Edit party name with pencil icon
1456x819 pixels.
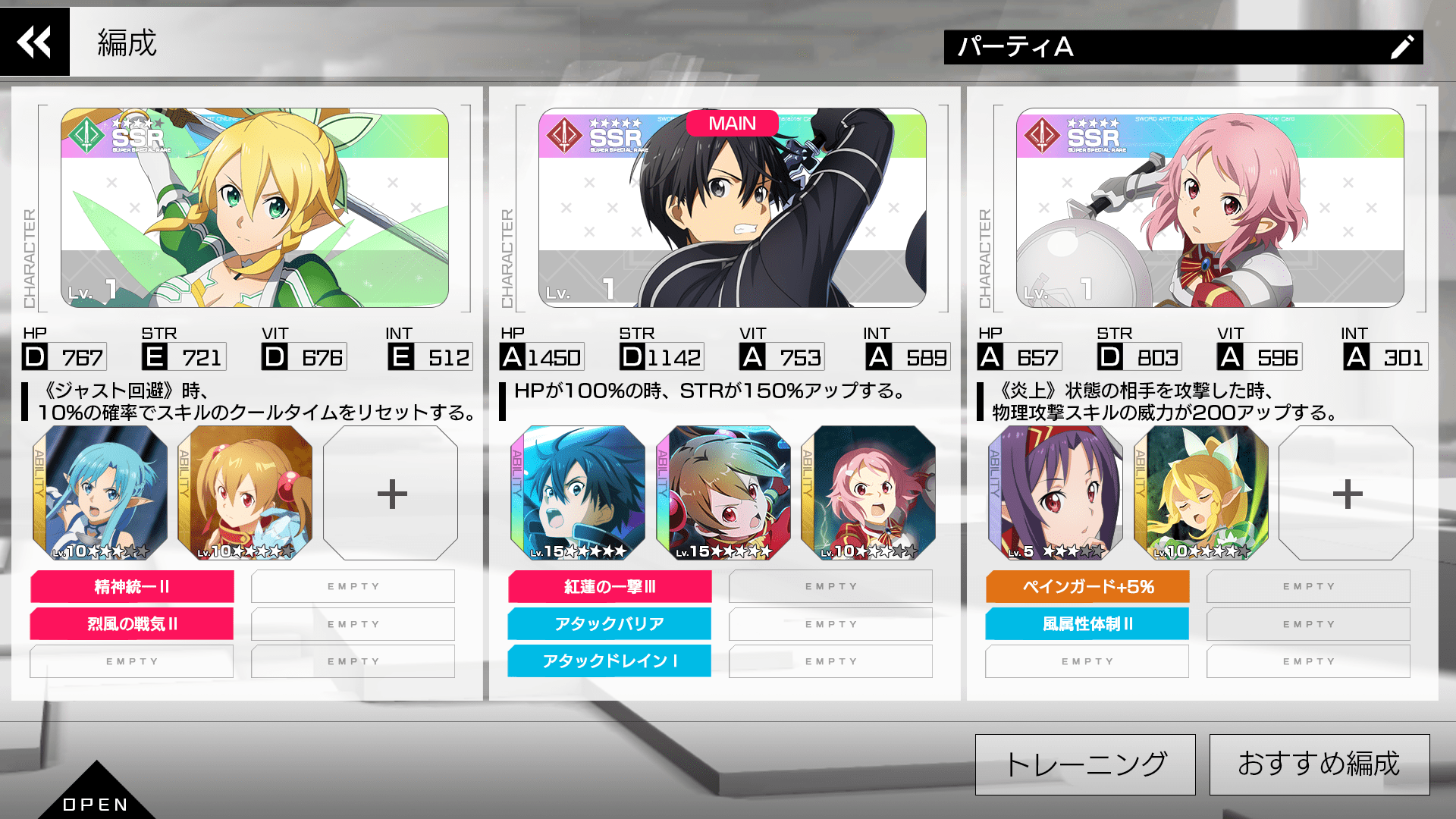coord(1401,47)
